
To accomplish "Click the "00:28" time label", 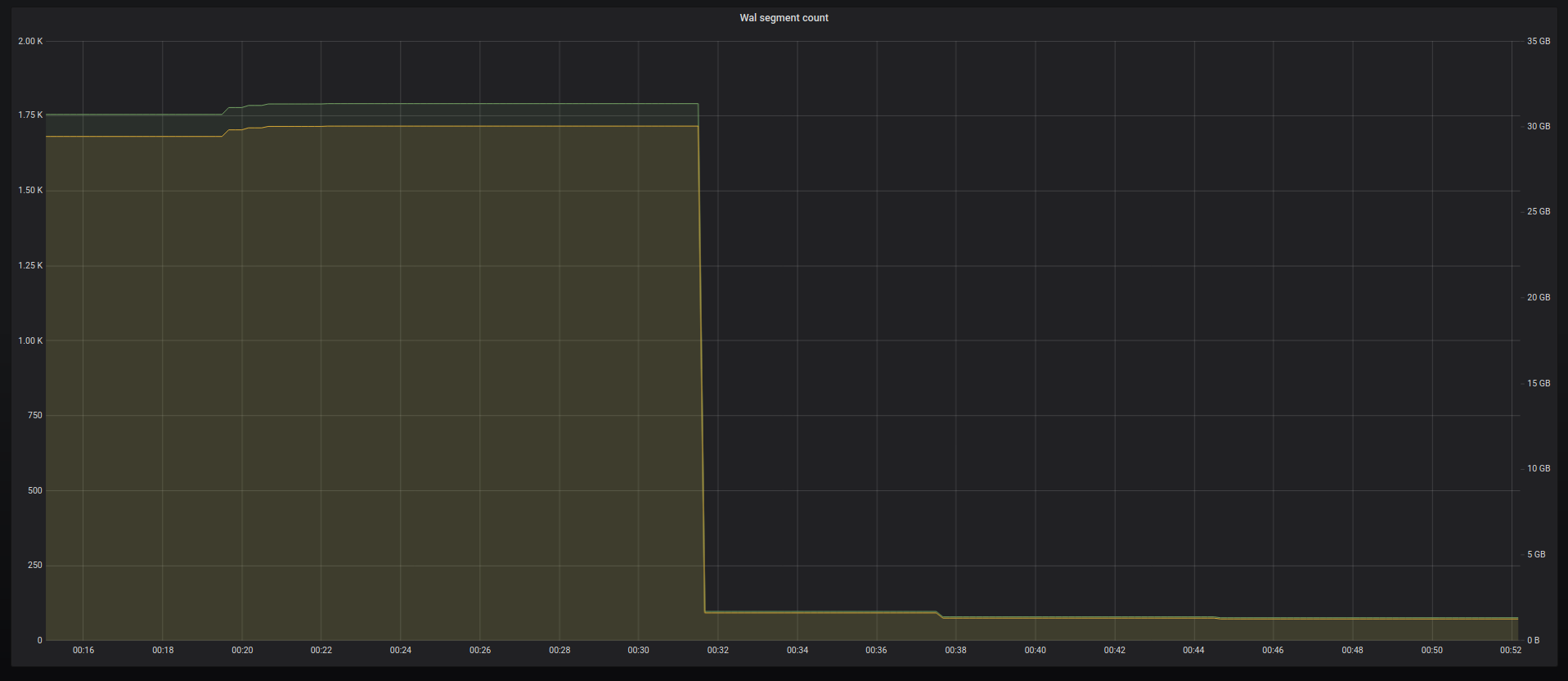I will (559, 651).
